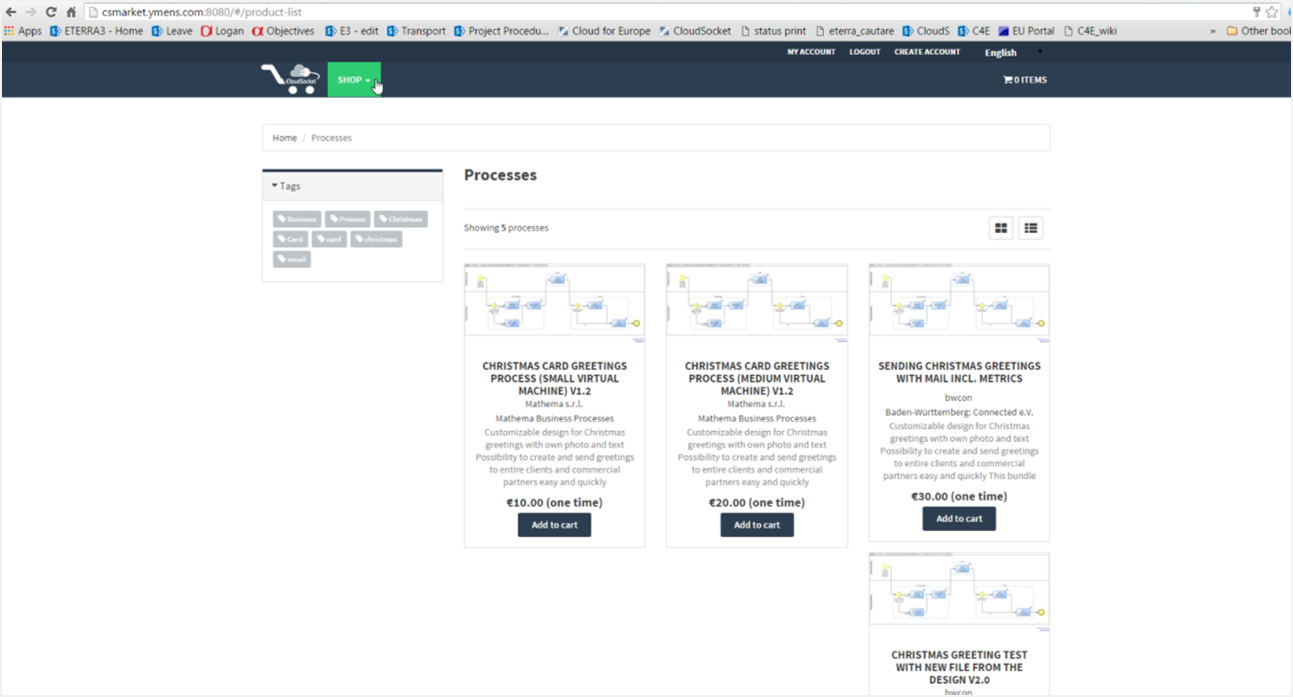1293x697 pixels.
Task: Add the €10.00 Christmas card process to cart
Action: pos(554,525)
